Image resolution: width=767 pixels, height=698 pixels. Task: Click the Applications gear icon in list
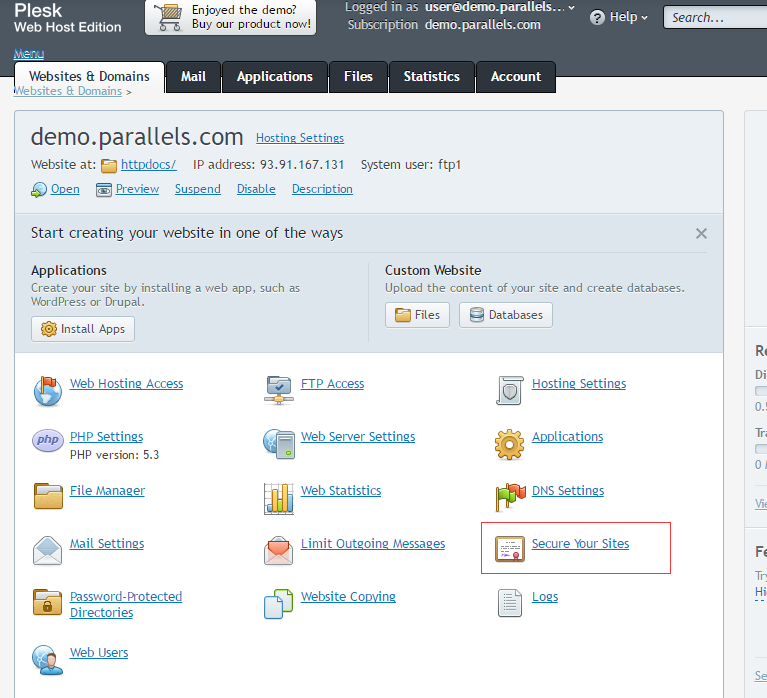point(509,444)
